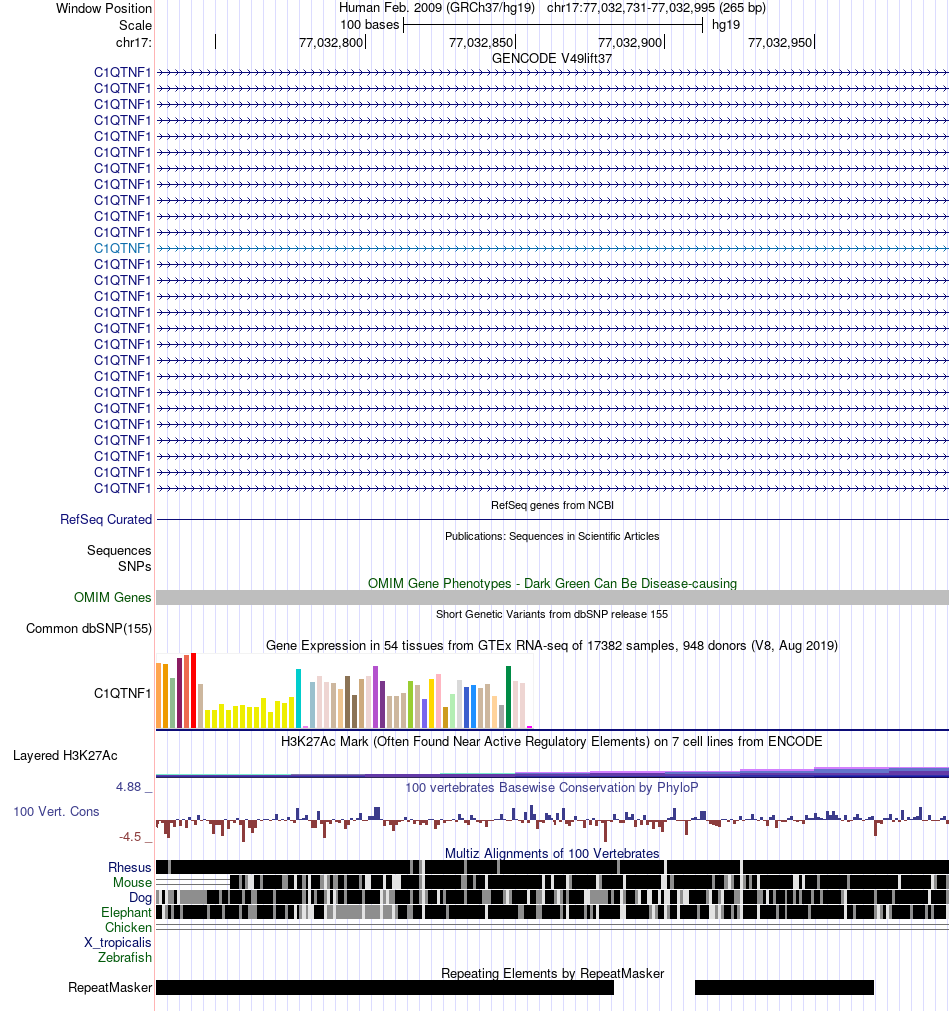Screen dimensions: 950x1011
Task: Open 'Short Genetic Variants from dbSNP release 155'
Action: point(552,614)
